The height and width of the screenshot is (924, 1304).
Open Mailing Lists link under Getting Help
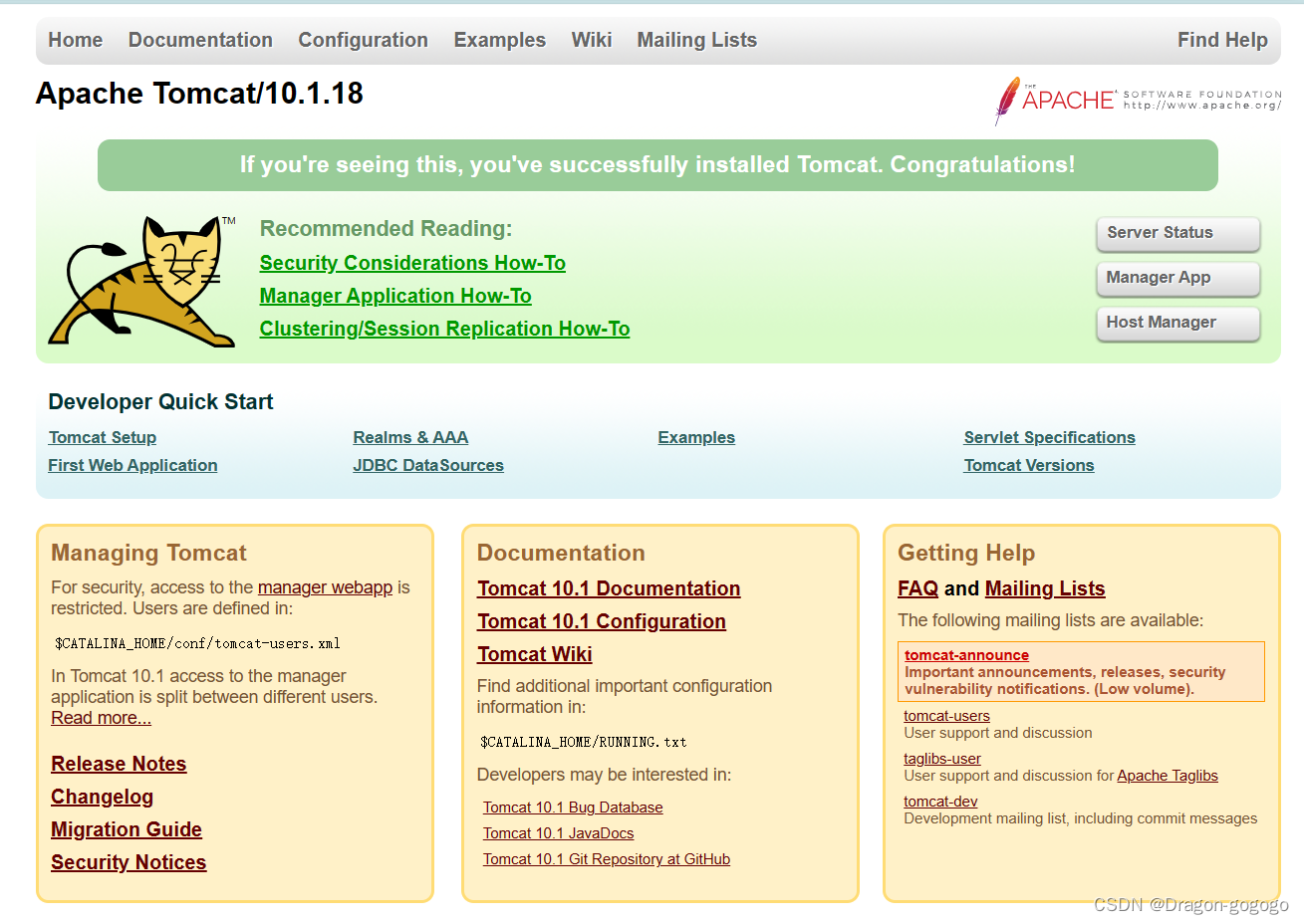click(1045, 588)
